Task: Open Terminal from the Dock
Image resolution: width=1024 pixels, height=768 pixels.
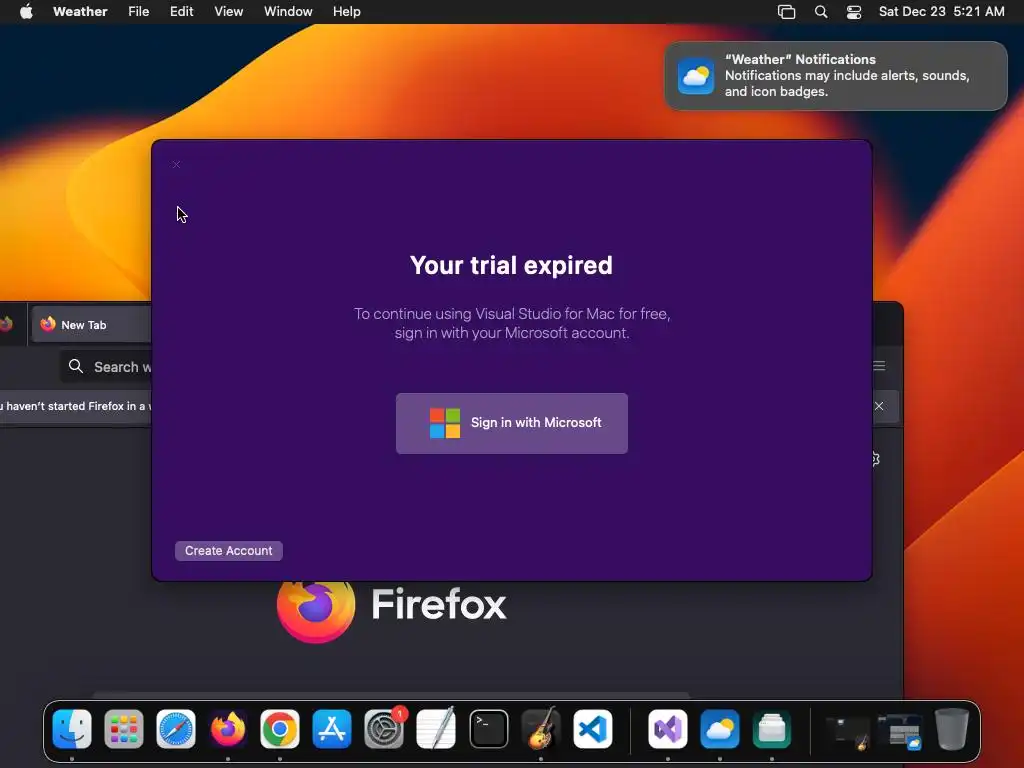Action: tap(488, 729)
